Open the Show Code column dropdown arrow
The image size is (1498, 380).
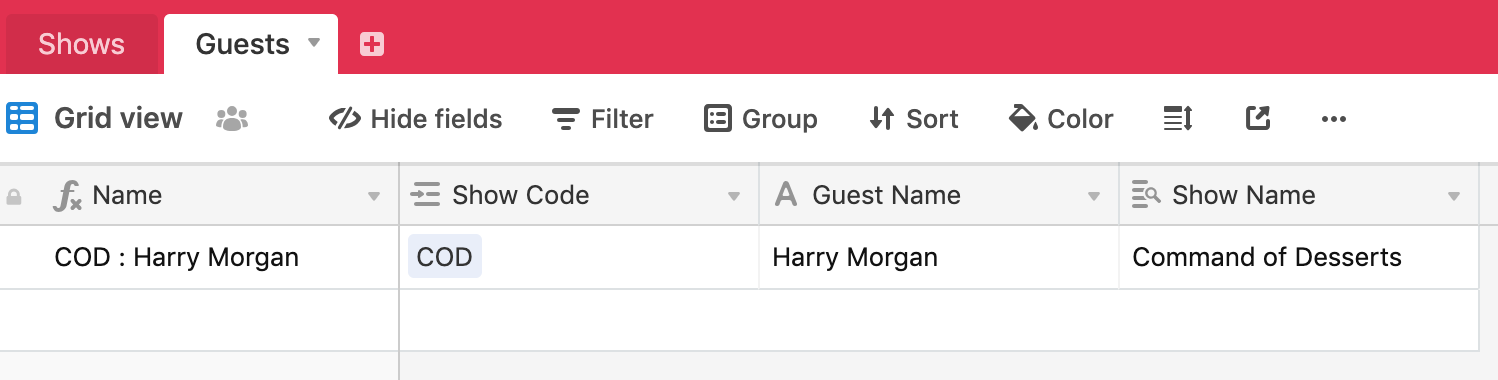click(x=734, y=196)
